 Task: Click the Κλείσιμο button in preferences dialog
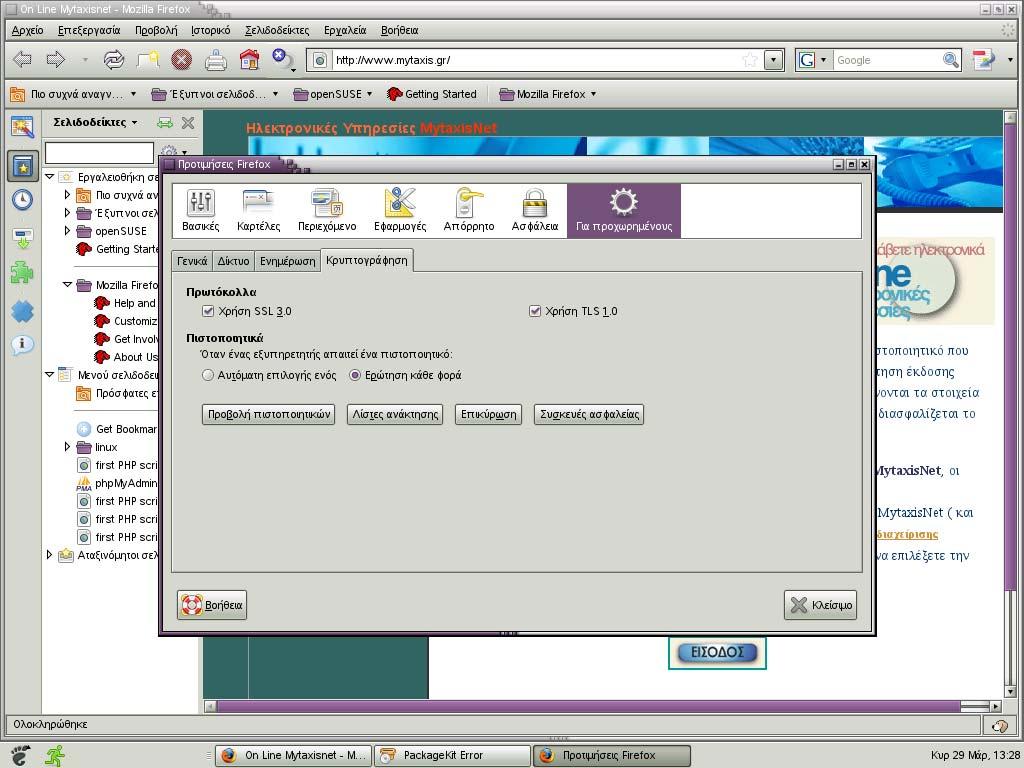click(x=820, y=605)
